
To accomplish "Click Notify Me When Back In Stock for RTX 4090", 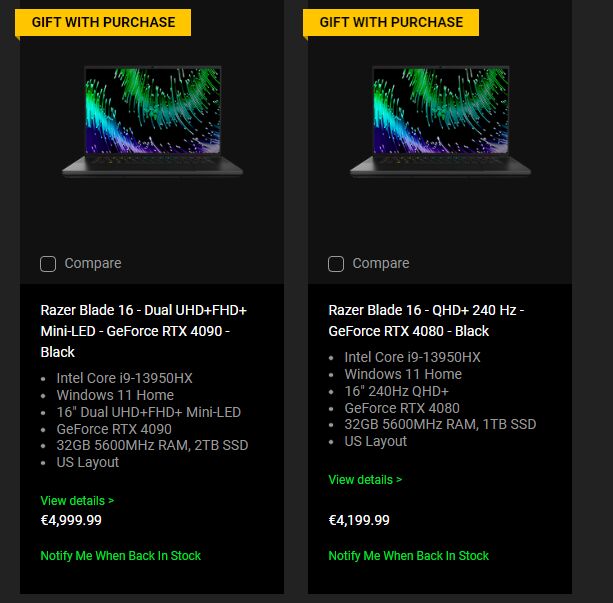I will 120,555.
